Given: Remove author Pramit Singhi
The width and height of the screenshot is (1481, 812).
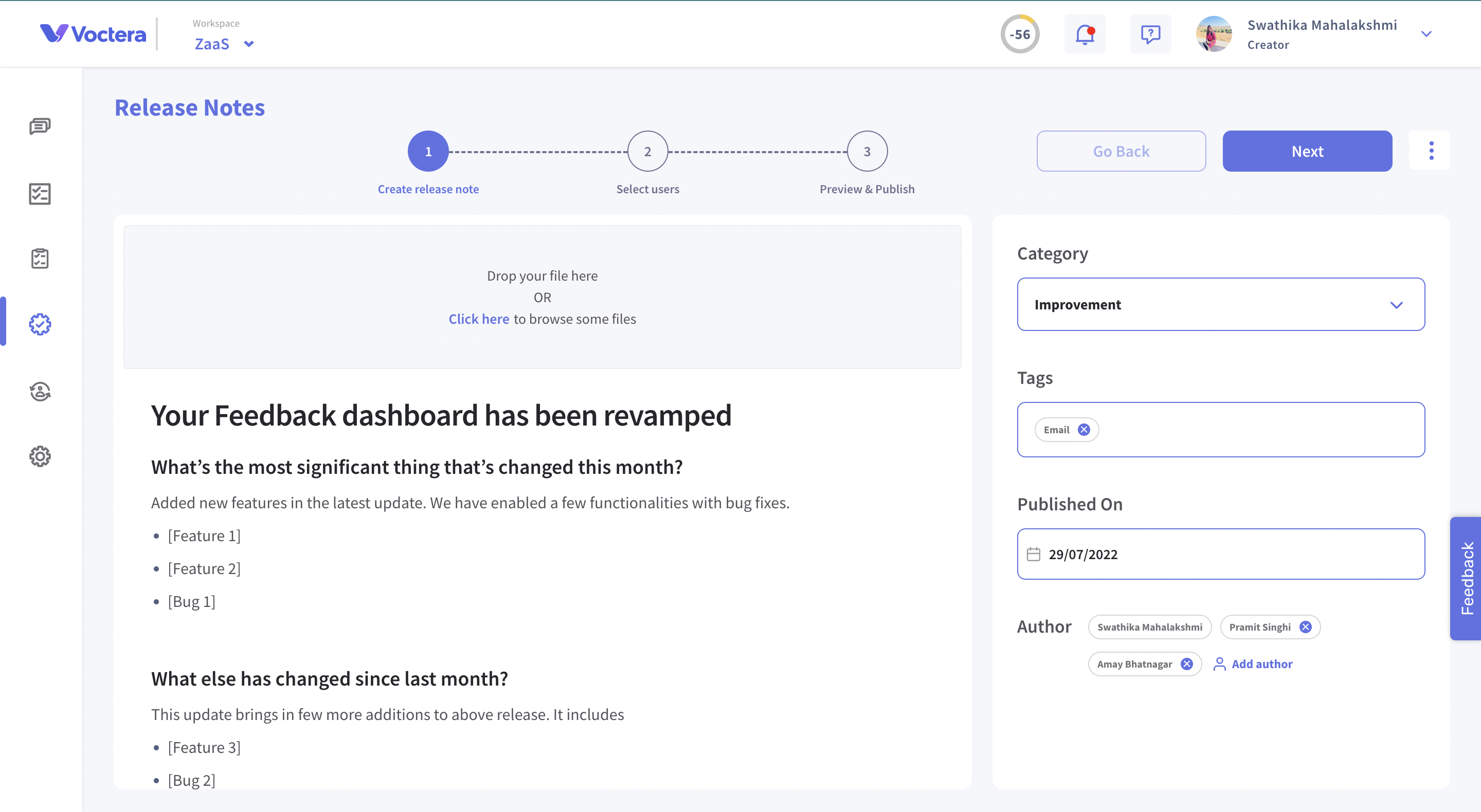Looking at the screenshot, I should coord(1306,627).
